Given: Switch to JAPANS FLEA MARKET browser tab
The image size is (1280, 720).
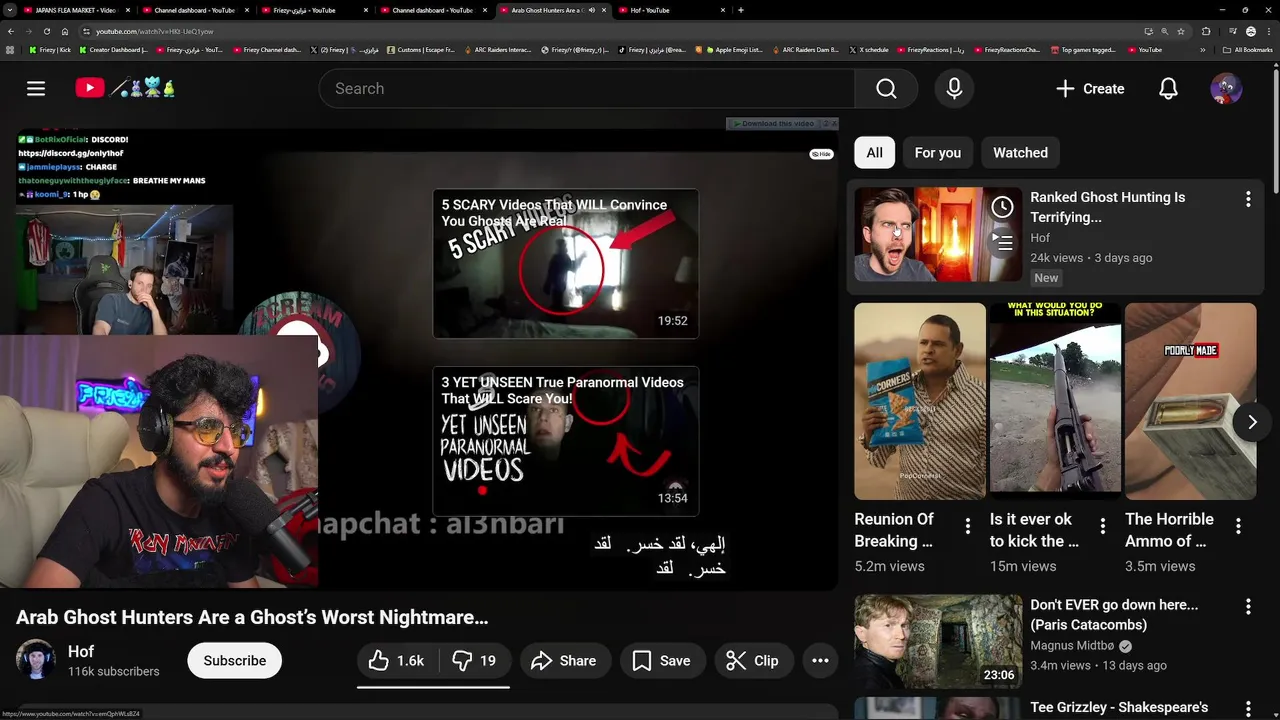Looking at the screenshot, I should pos(75,10).
